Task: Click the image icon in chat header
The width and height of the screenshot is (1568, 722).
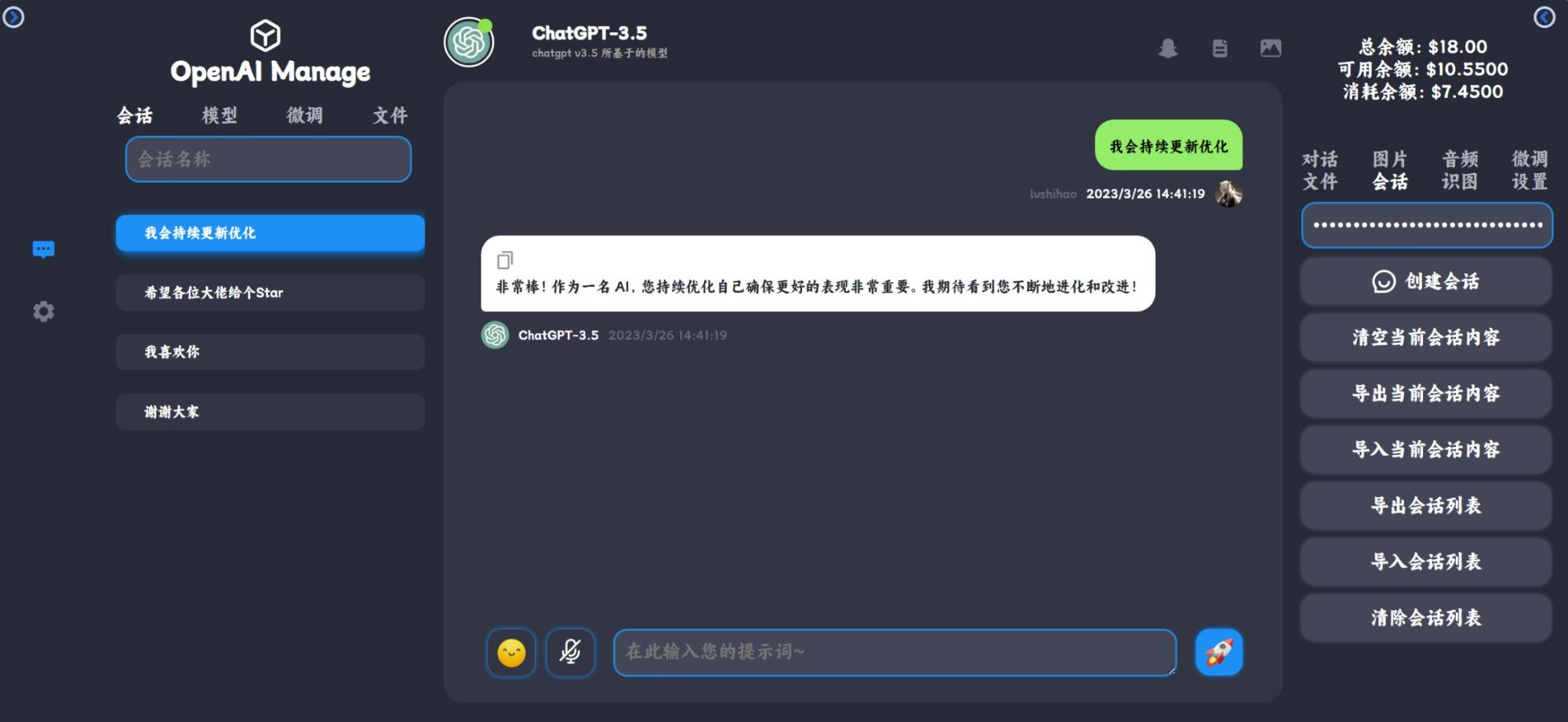Action: [1271, 48]
